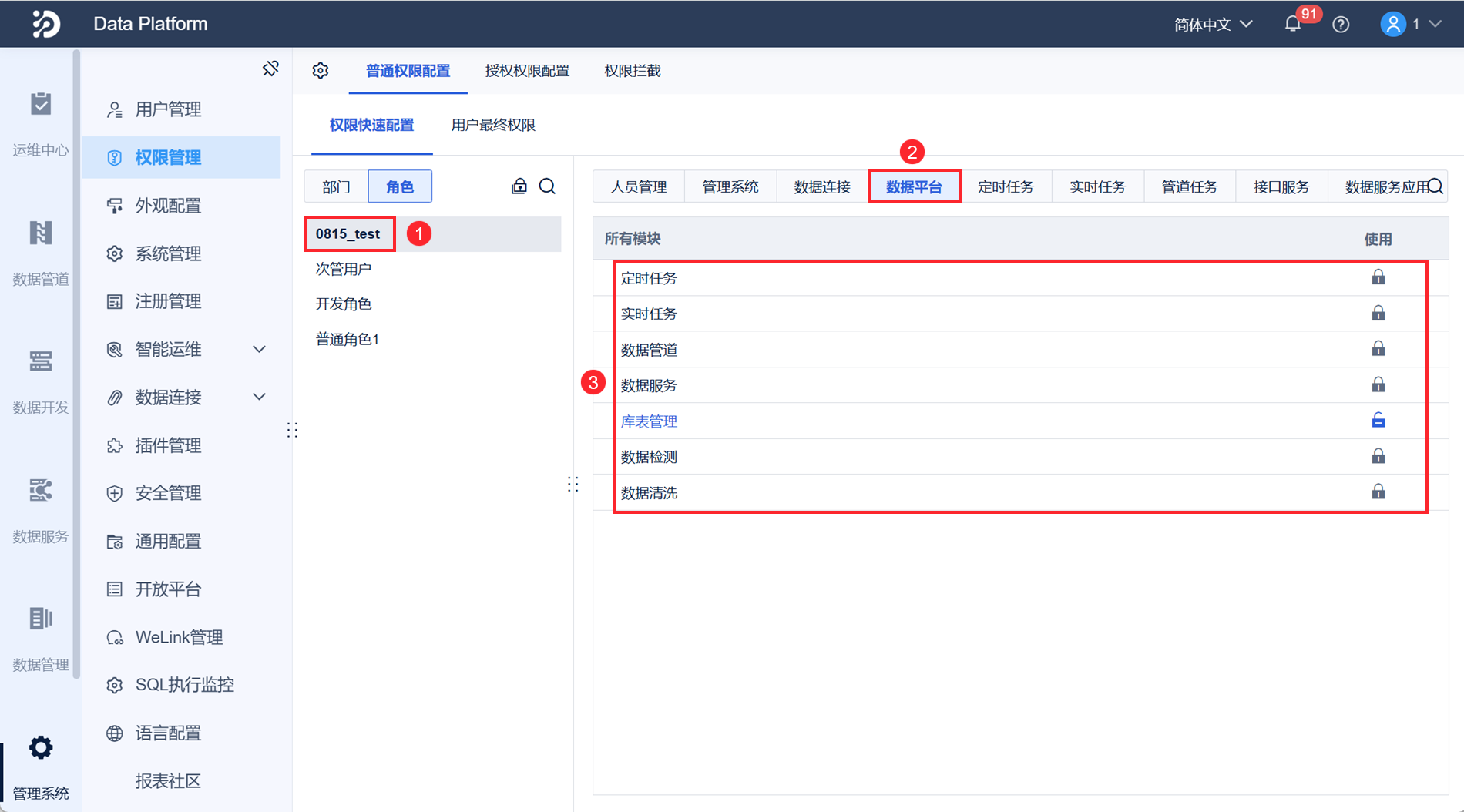
Task: Click the sidebar menu drag handle dots
Action: point(292,430)
